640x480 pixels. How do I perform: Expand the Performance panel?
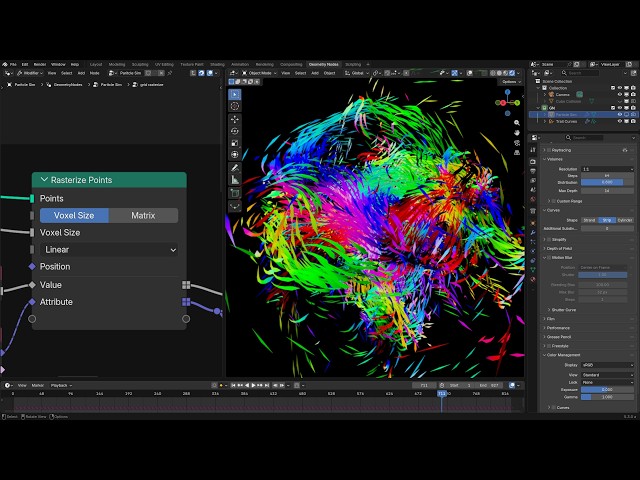558,328
